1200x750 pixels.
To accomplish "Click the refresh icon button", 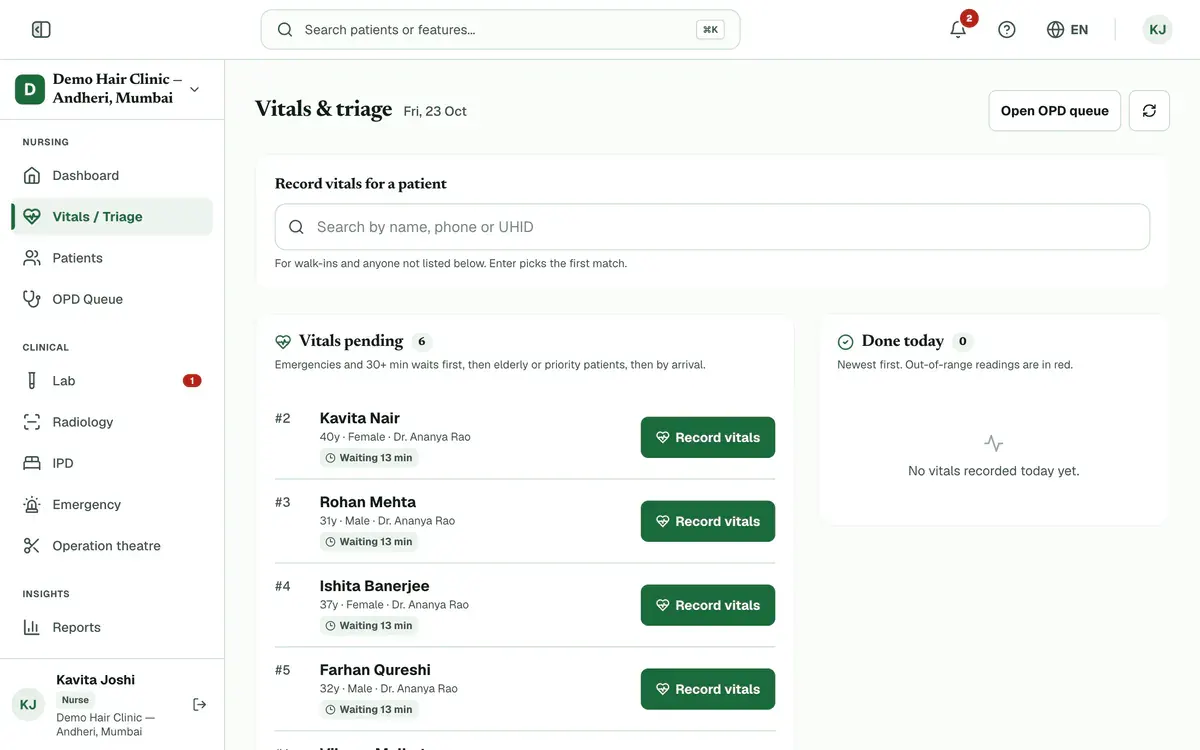I will [1149, 111].
